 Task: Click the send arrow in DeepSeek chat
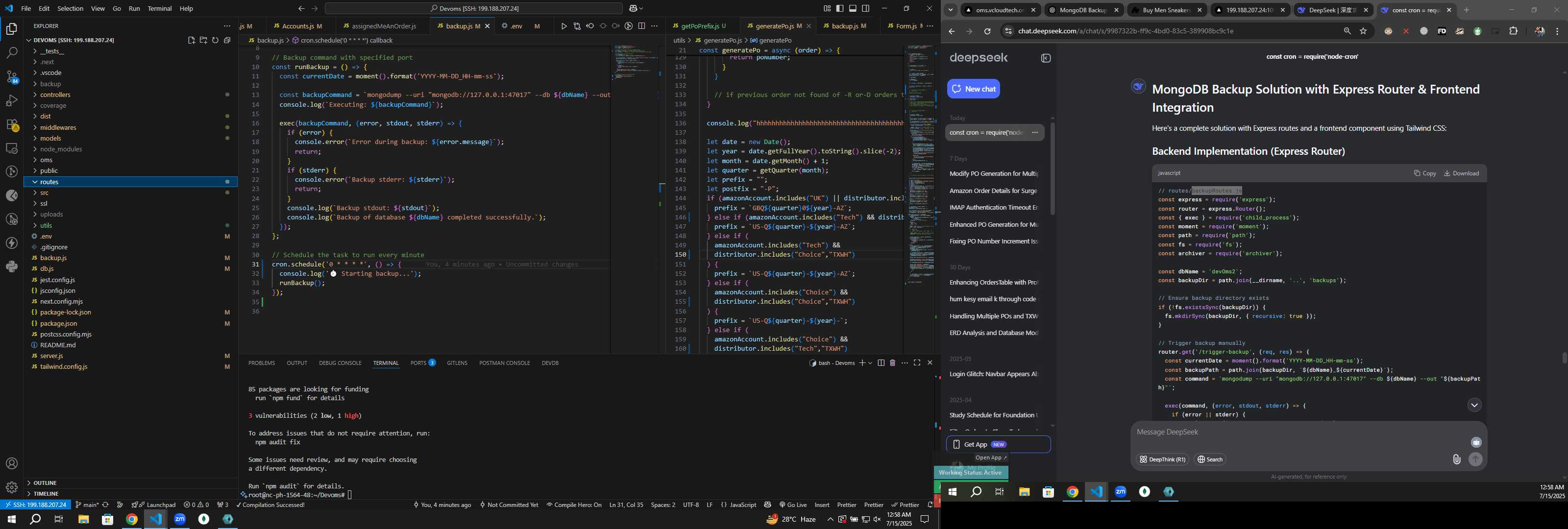(x=1475, y=459)
